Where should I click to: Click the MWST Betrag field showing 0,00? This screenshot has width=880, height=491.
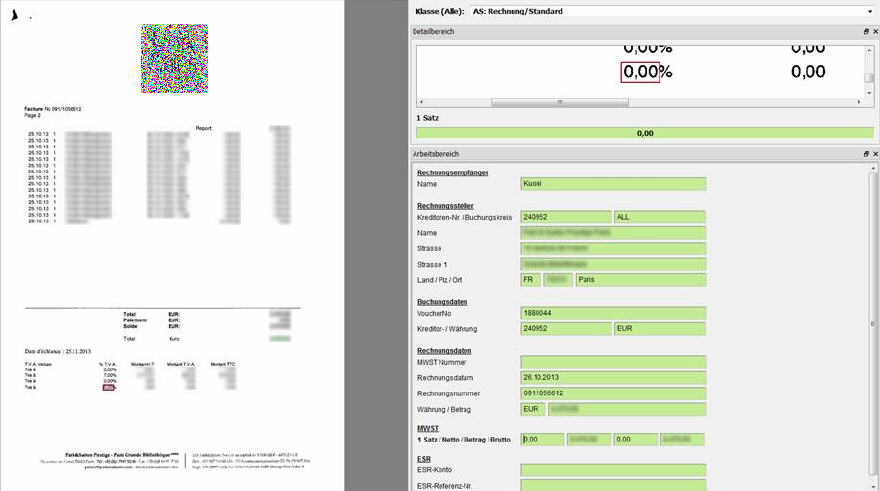[x=635, y=439]
